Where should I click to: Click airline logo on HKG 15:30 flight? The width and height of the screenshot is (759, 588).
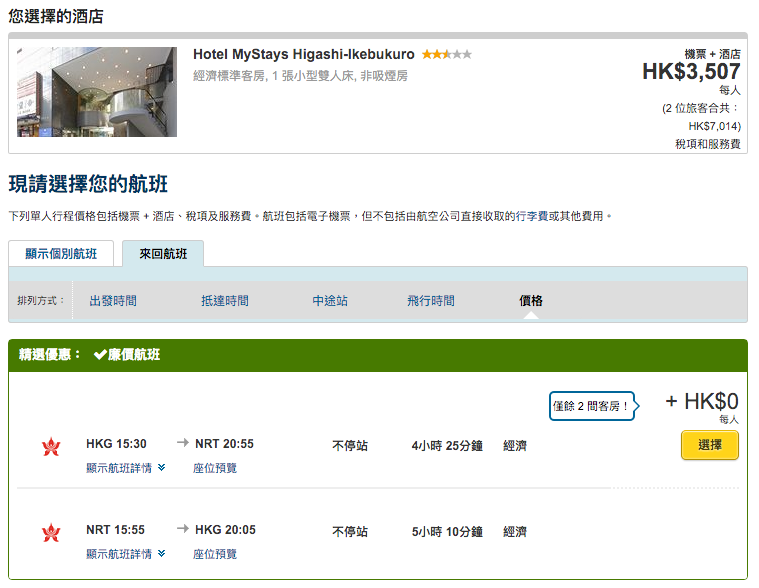click(51, 446)
